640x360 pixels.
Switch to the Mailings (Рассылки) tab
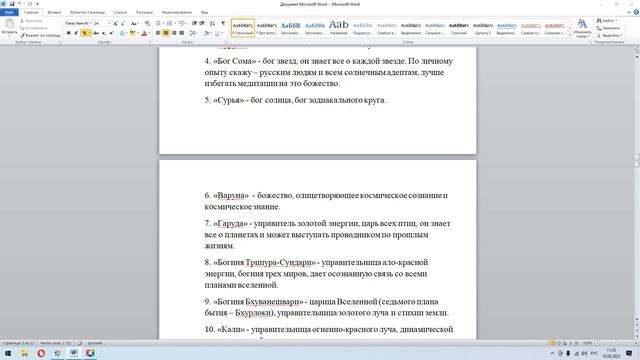click(x=144, y=13)
